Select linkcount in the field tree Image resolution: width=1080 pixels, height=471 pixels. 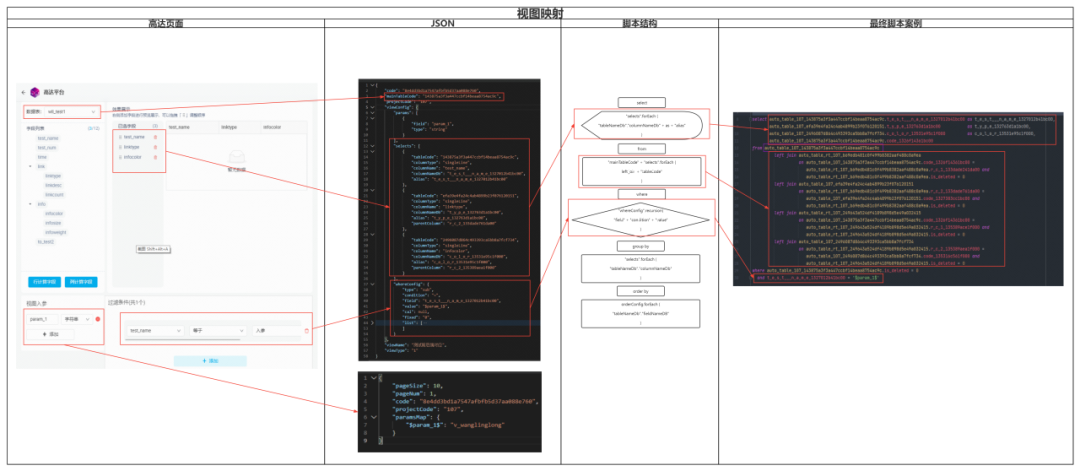coord(54,195)
